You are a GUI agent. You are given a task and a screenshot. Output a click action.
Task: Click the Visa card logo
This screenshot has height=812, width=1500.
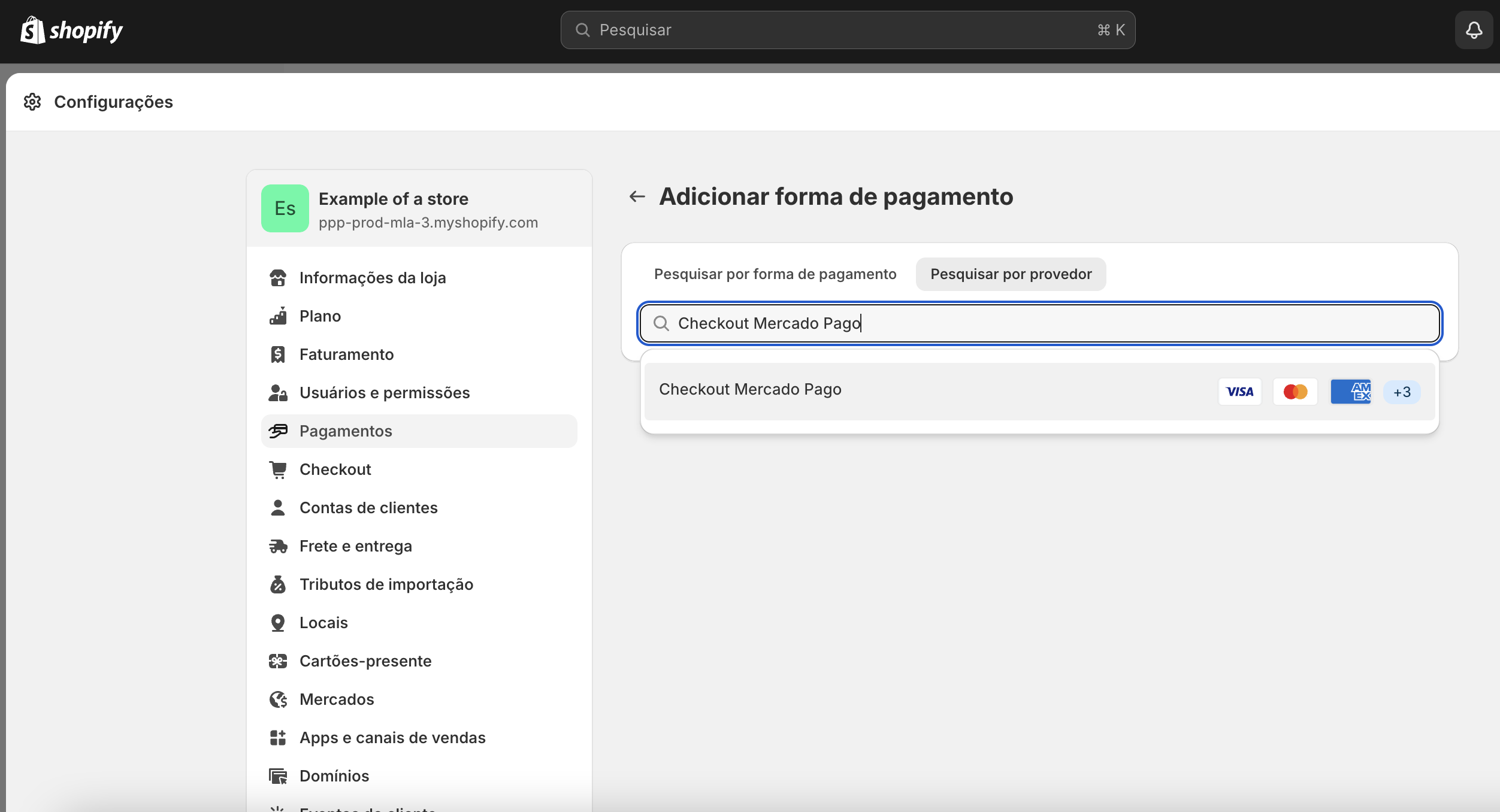click(x=1240, y=392)
